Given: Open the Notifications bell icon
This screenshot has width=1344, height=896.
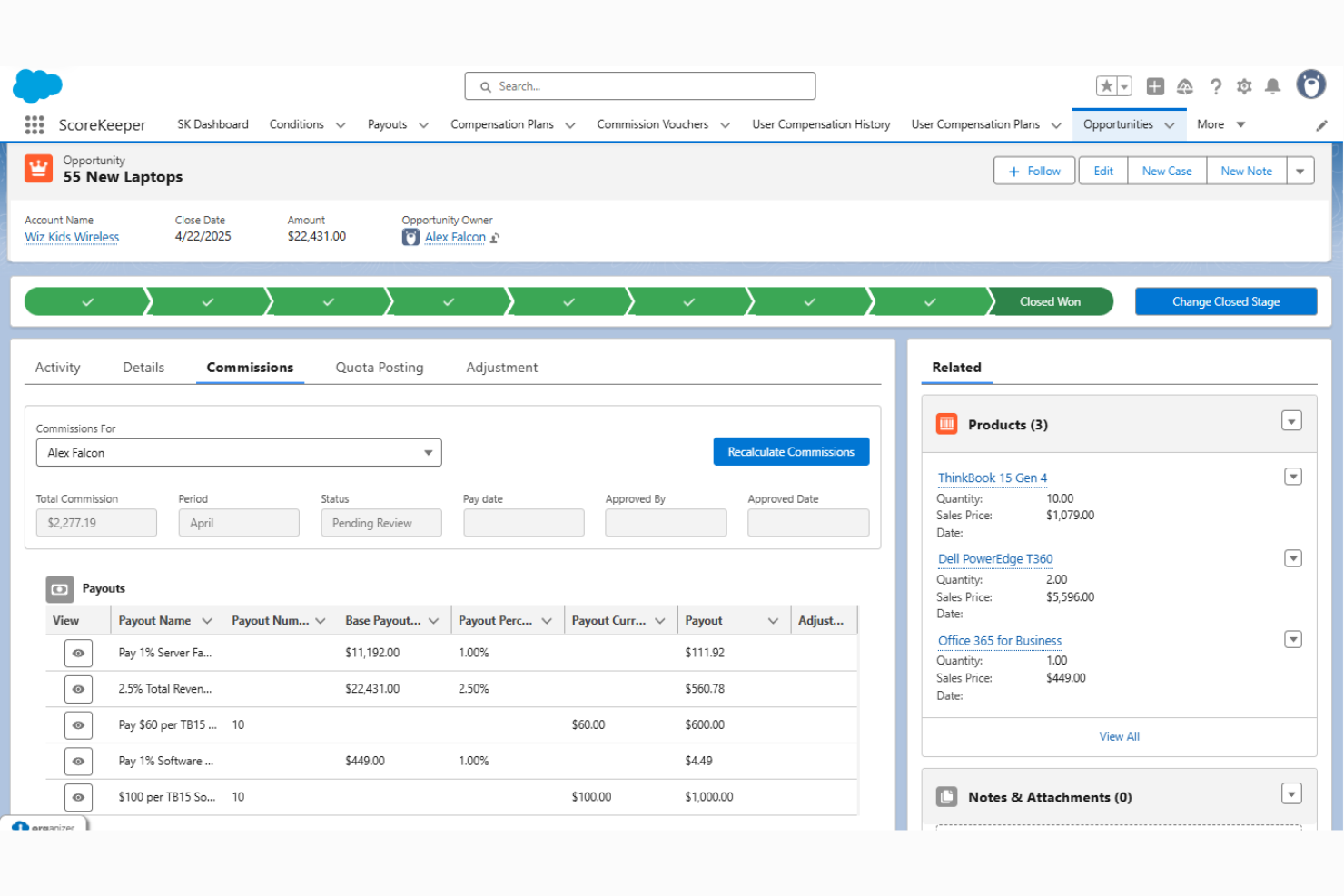Looking at the screenshot, I should pyautogui.click(x=1273, y=86).
